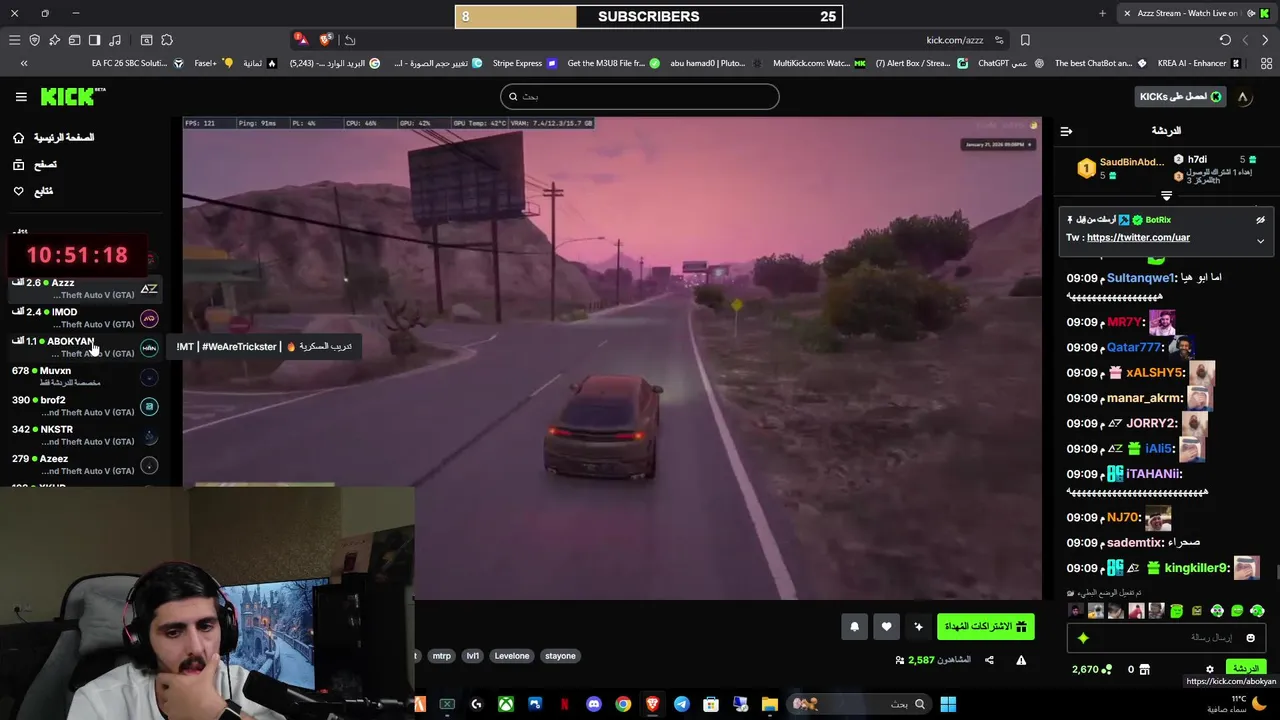Viewport: 1280px width, 720px height.
Task: Click the report warning triangle icon
Action: coord(1021,660)
